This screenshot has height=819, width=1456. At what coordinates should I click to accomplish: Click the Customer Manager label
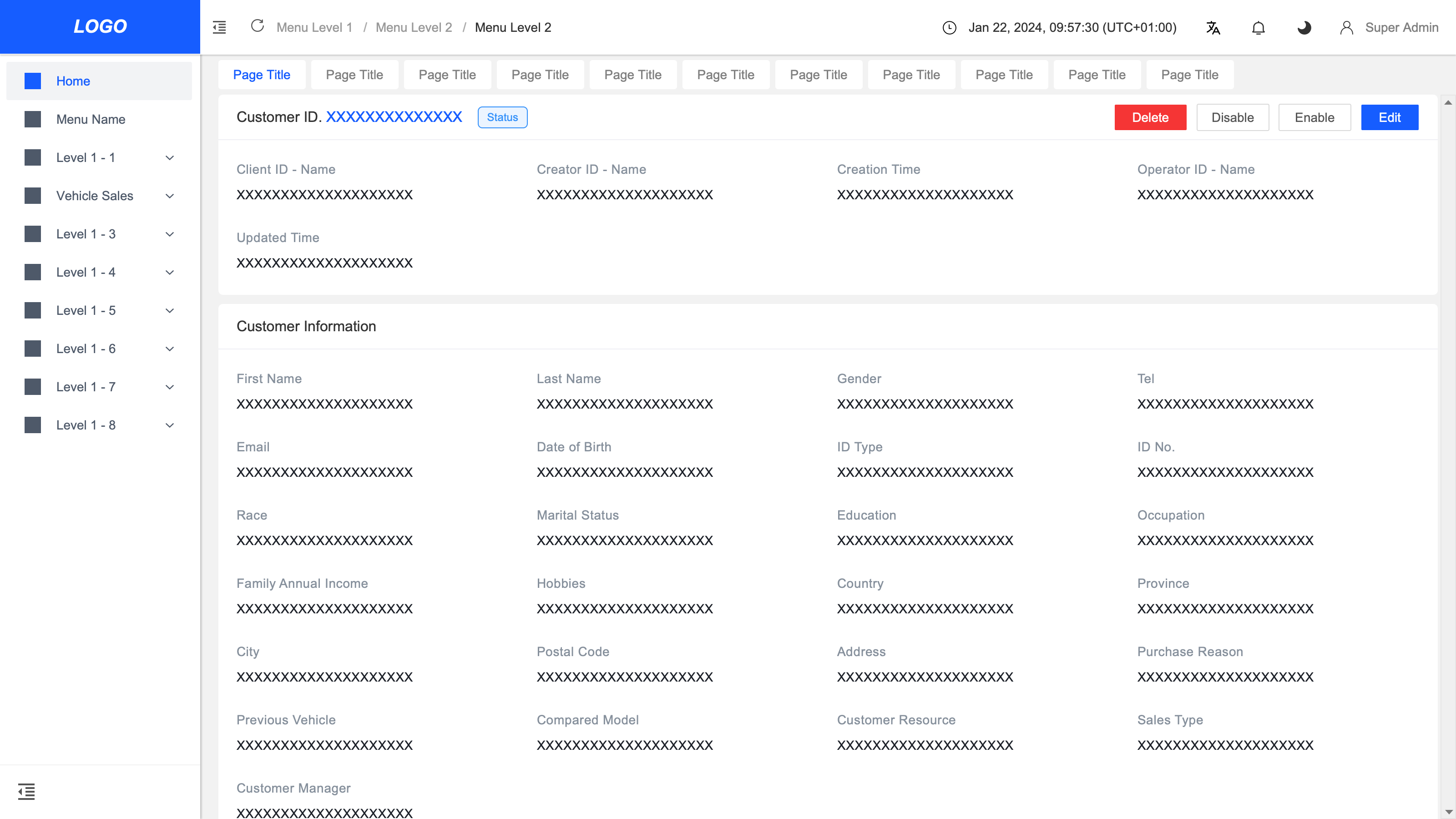pyautogui.click(x=293, y=788)
